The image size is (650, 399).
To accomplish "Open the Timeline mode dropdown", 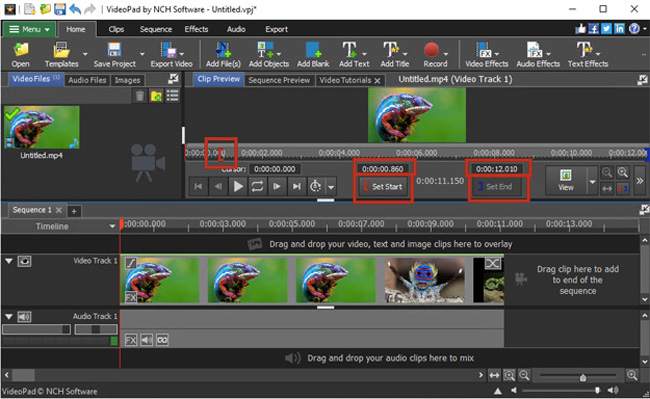I will (112, 226).
